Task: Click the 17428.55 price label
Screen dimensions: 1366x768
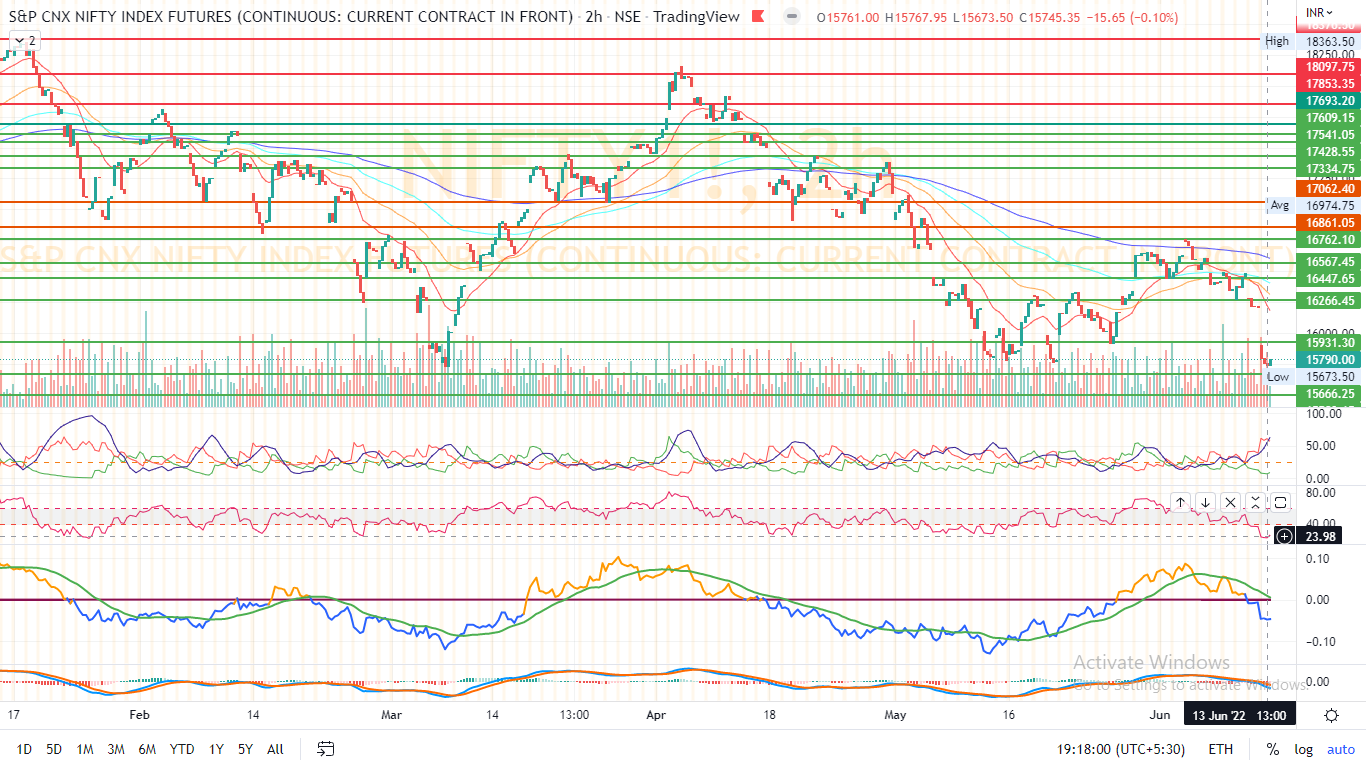Action: coord(1329,152)
